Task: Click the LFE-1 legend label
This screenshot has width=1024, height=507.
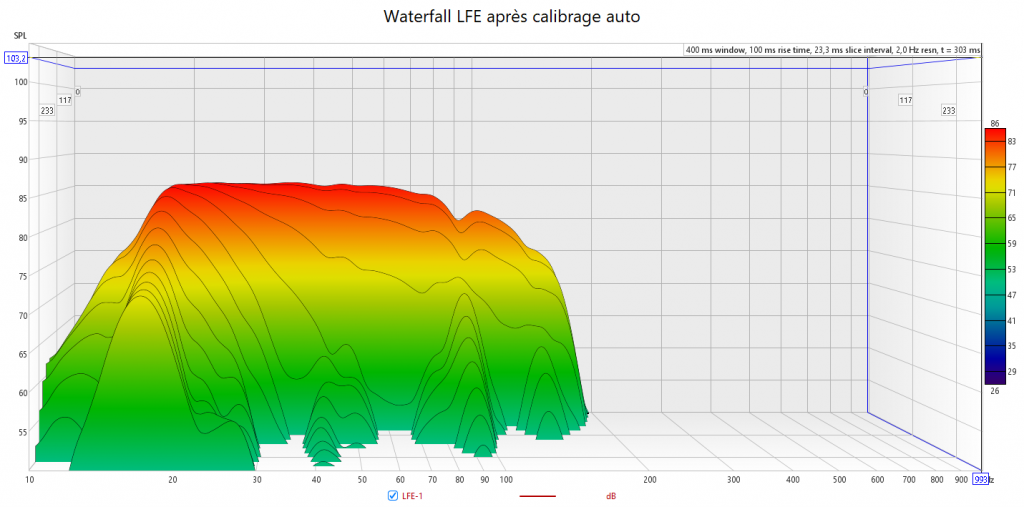Action: pos(411,496)
